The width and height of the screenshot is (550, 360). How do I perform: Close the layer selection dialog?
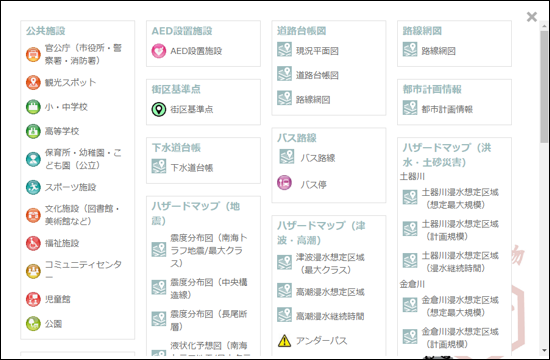click(x=532, y=16)
